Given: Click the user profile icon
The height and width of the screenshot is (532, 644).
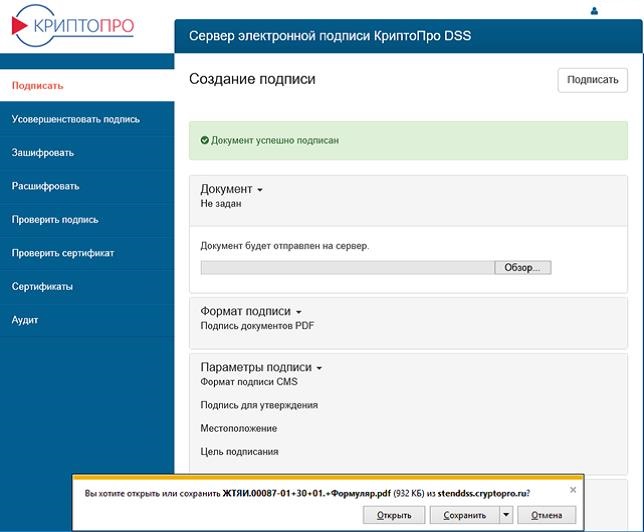Looking at the screenshot, I should point(594,11).
